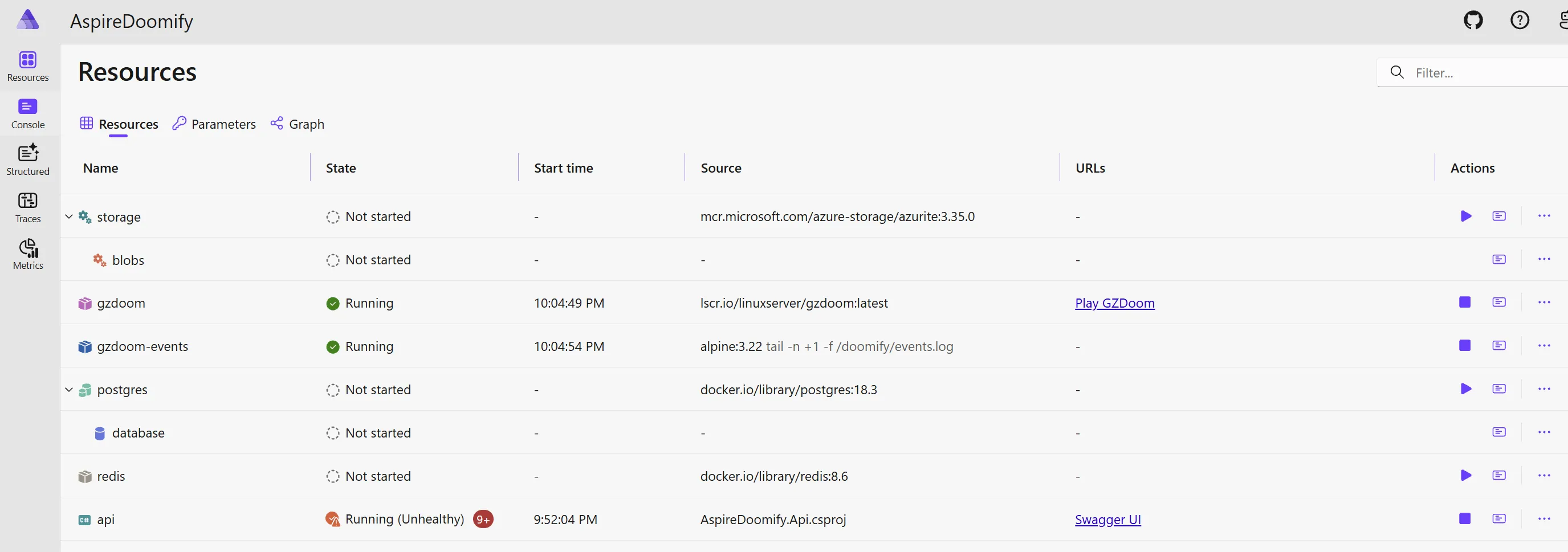Click the 10:04:49 PM start time
Image resolution: width=1568 pixels, height=552 pixels.
(x=569, y=303)
